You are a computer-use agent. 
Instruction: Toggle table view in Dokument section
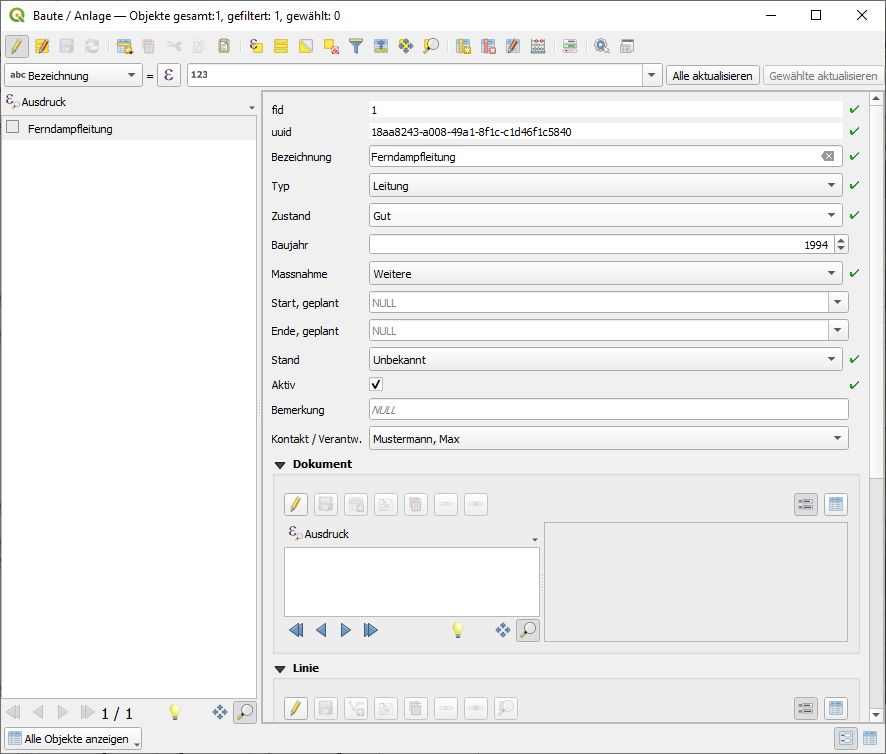point(836,505)
